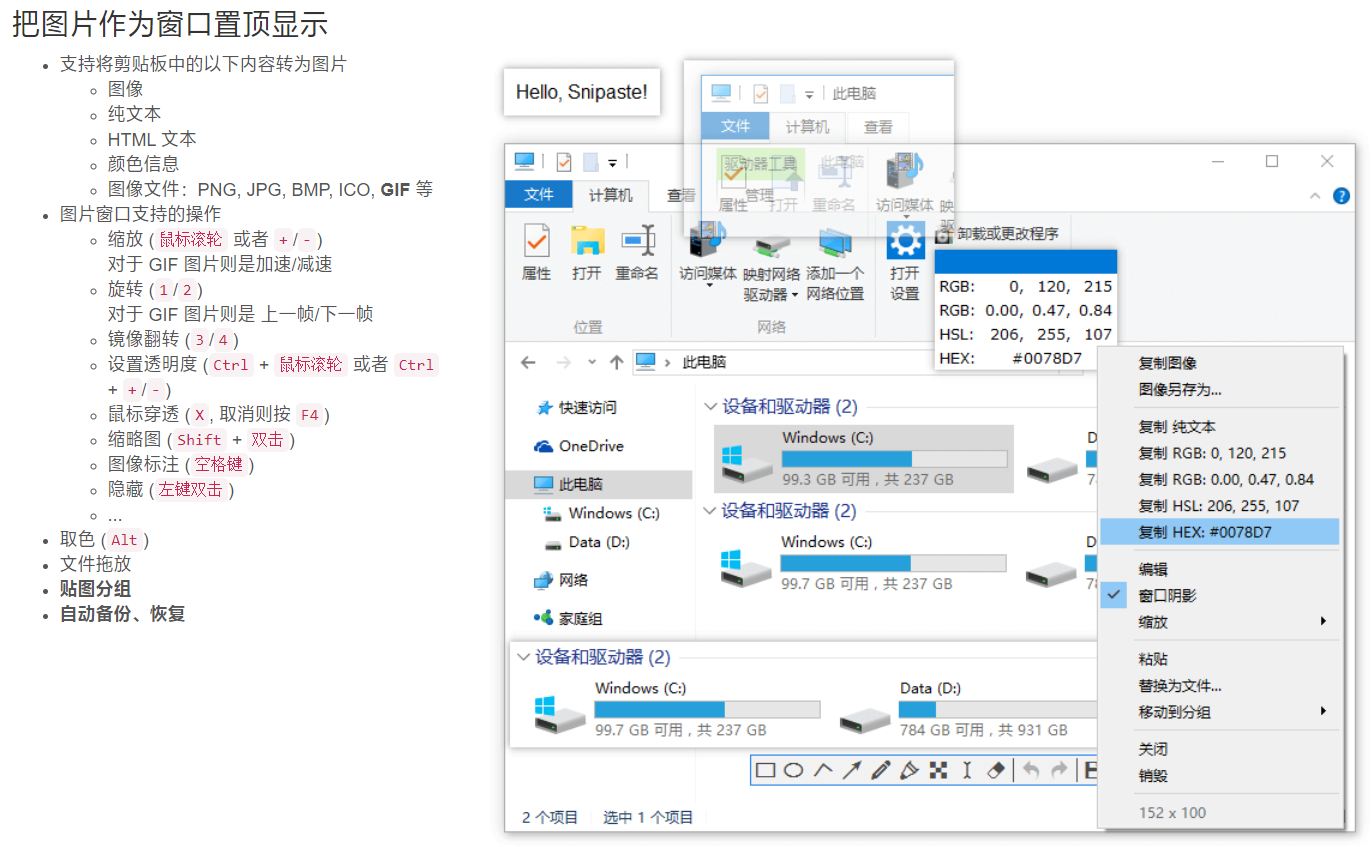Screen dimensions: 1372x847
Task: Pick the arrow annotation tool
Action: pos(852,770)
